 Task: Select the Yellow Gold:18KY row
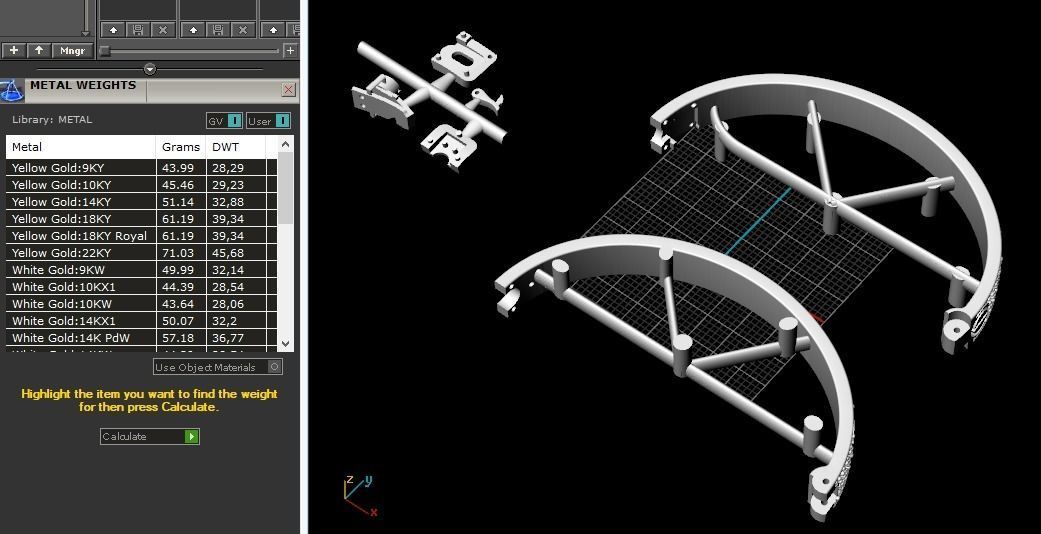coord(141,219)
